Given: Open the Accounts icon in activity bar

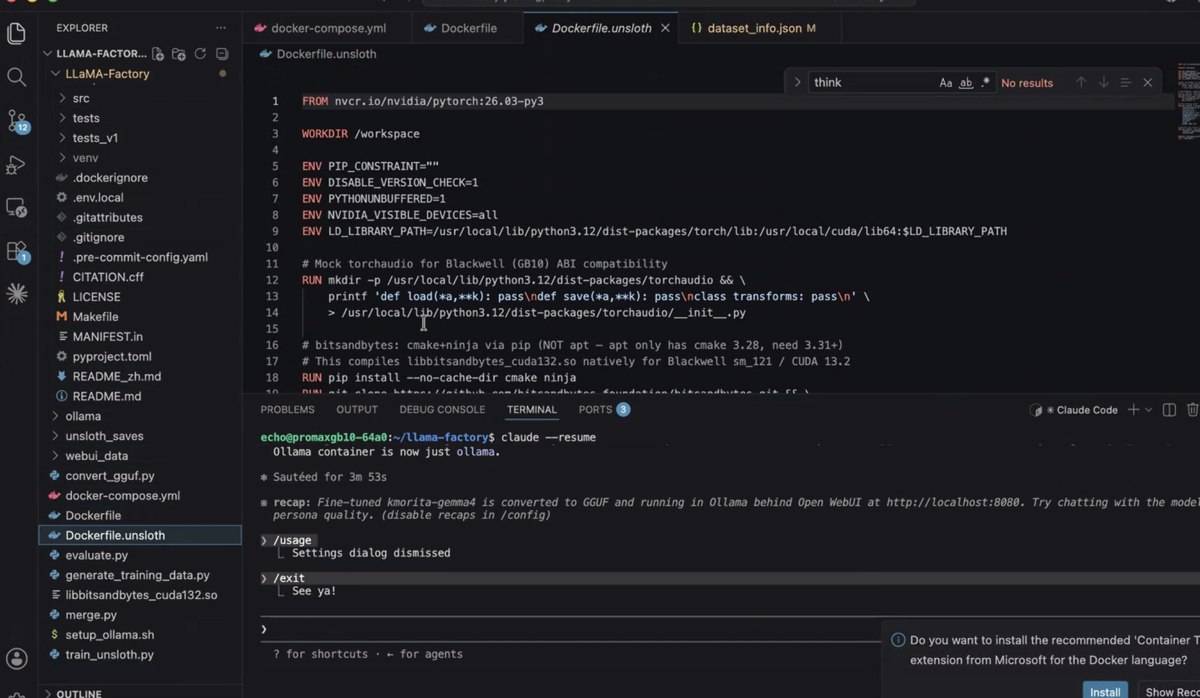Looking at the screenshot, I should click(x=16, y=658).
